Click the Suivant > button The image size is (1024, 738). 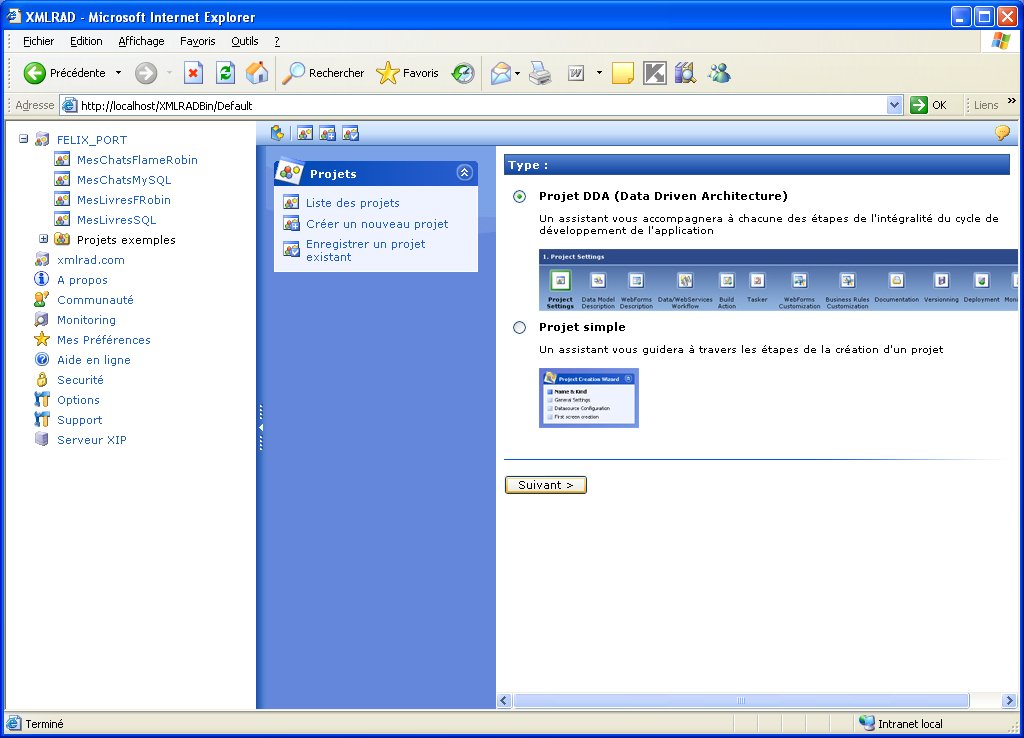point(545,485)
